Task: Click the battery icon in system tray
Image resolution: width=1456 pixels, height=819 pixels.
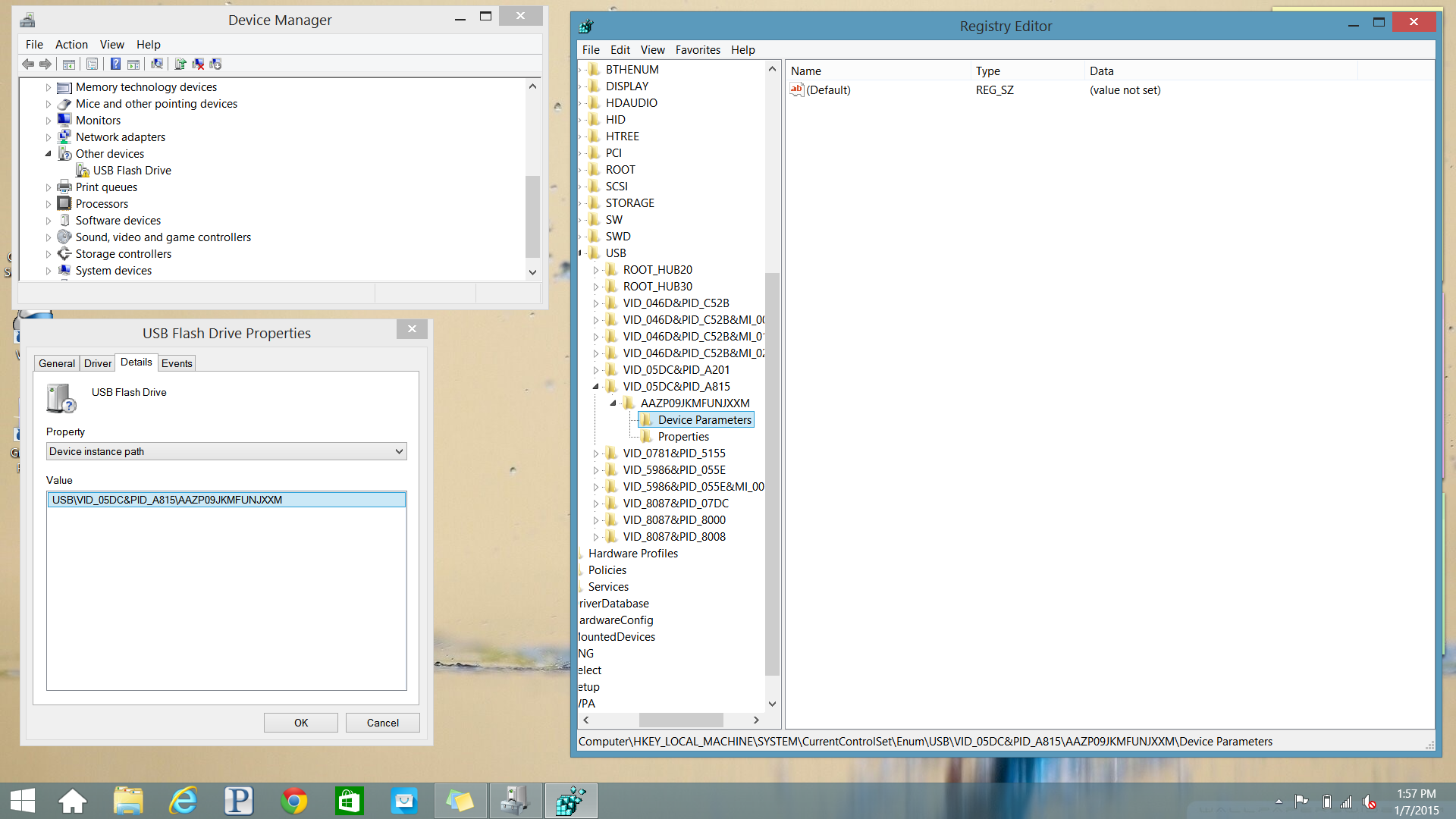Action: (x=1326, y=802)
